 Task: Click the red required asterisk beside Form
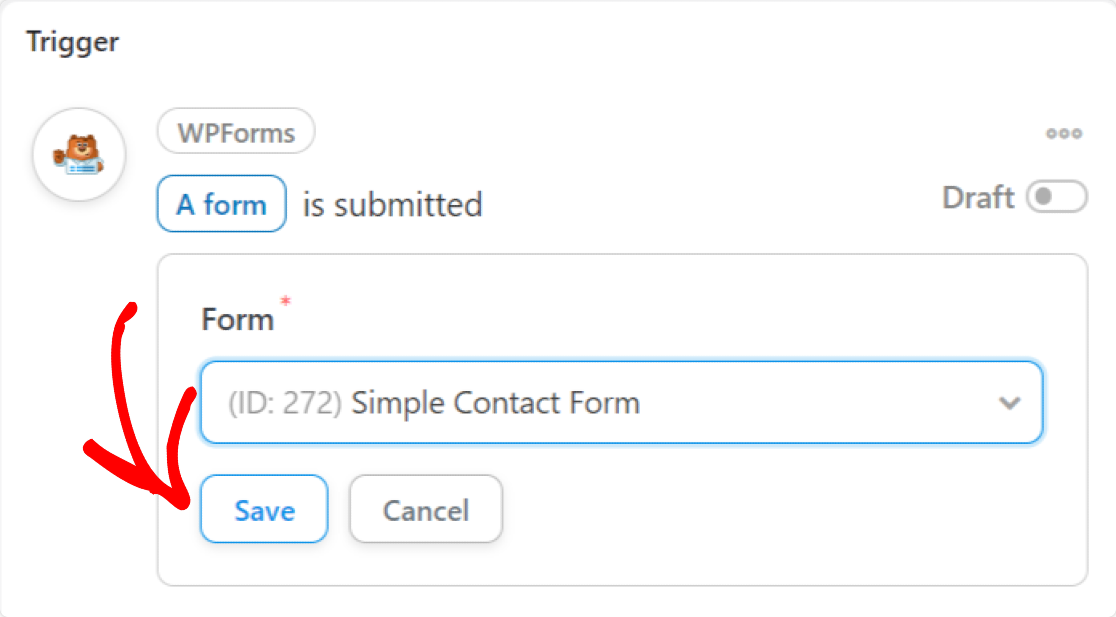click(x=285, y=301)
